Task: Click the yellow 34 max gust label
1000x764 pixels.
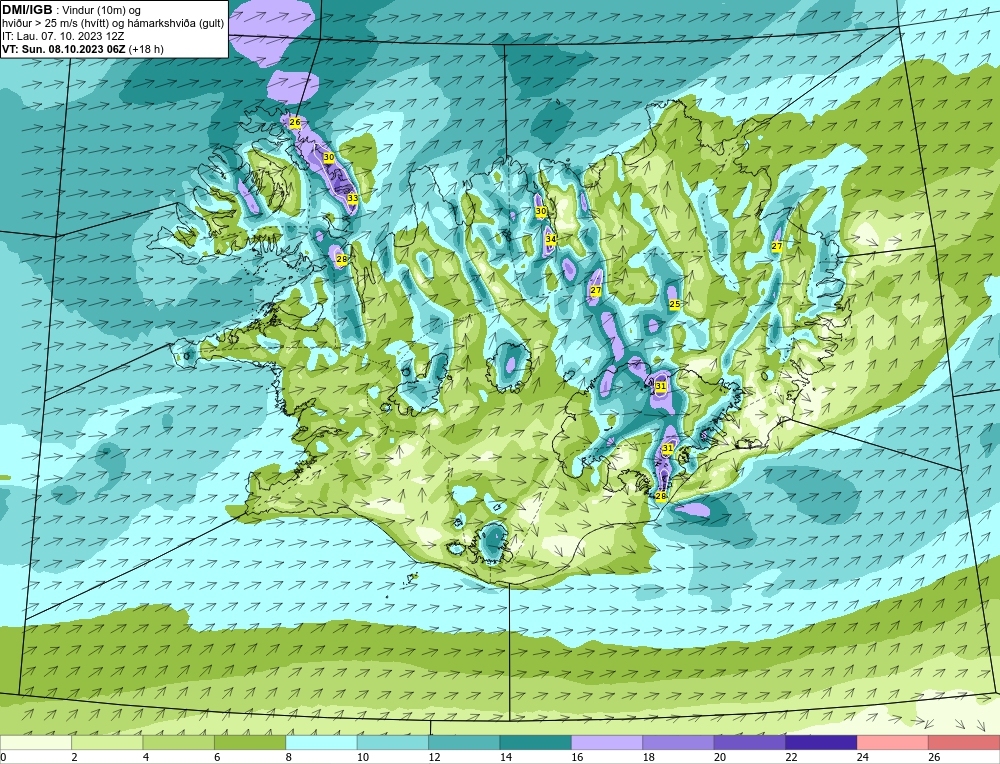Action: click(x=550, y=239)
